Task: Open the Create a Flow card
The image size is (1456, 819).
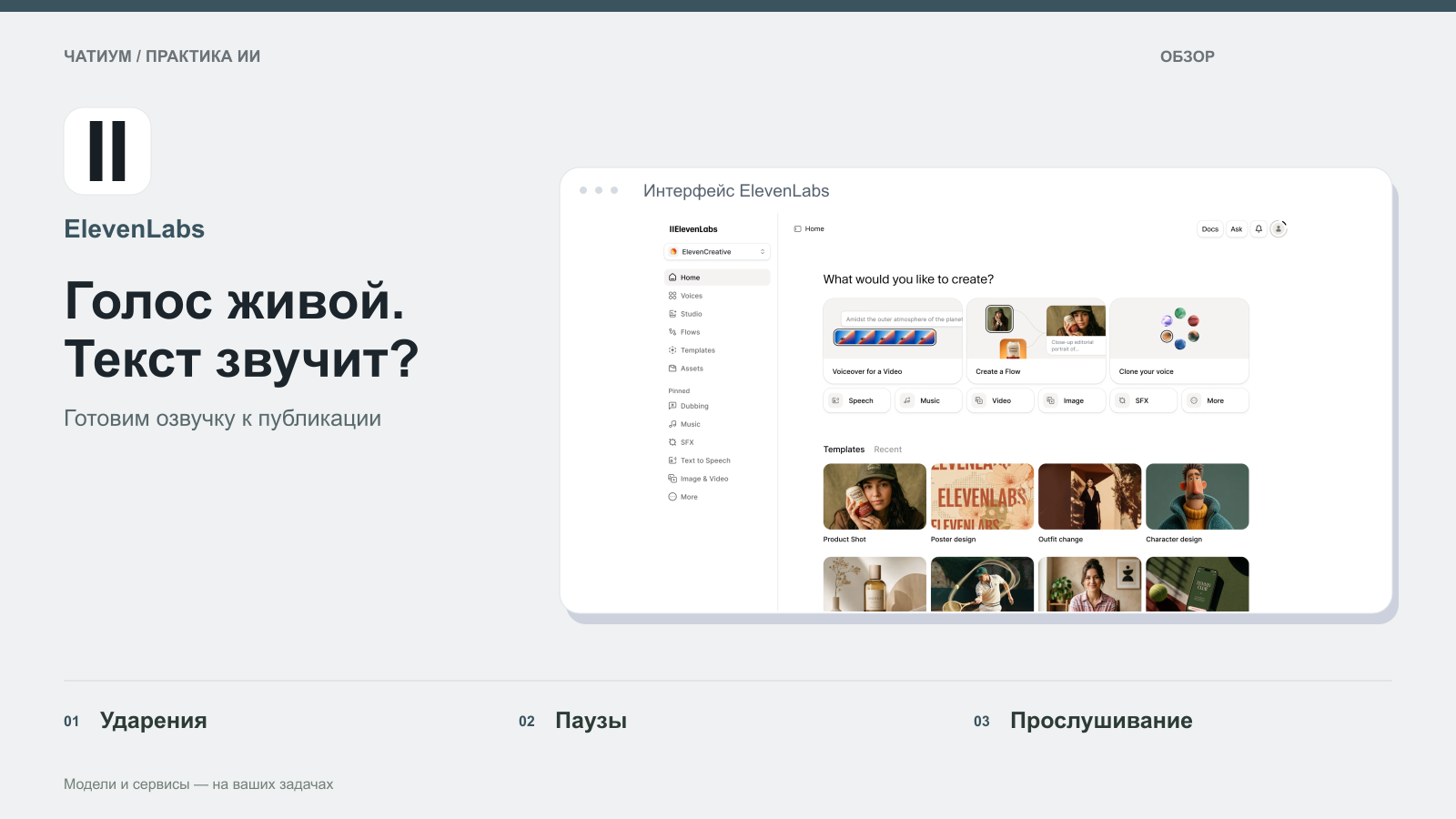Action: (x=1036, y=340)
